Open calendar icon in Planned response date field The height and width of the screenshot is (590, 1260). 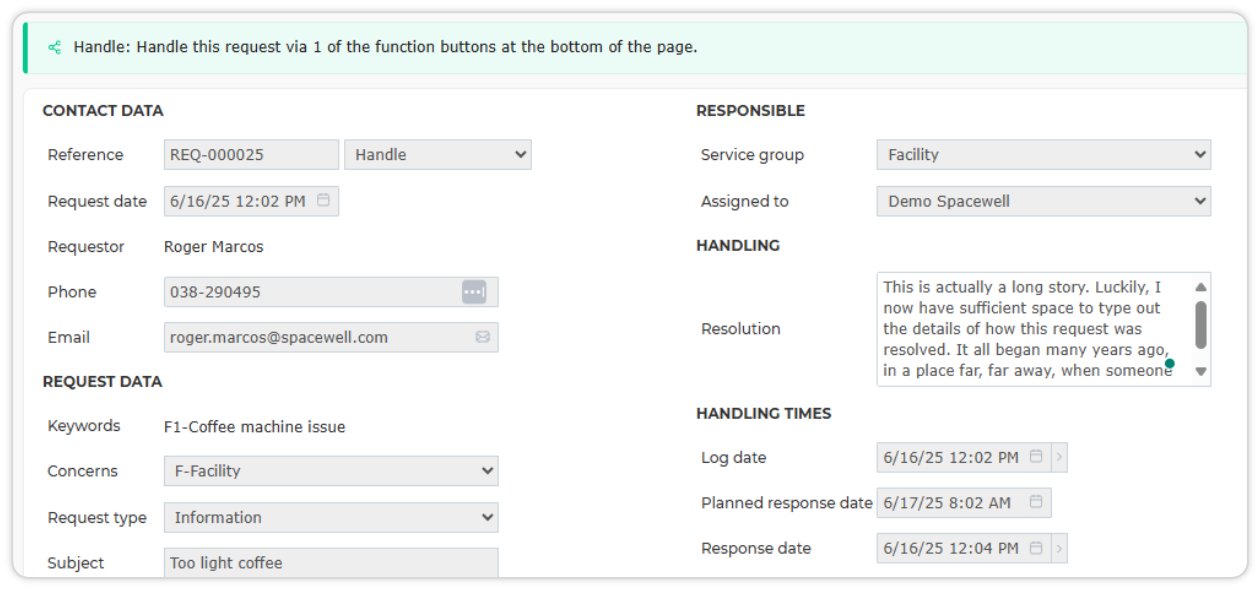pos(1036,502)
